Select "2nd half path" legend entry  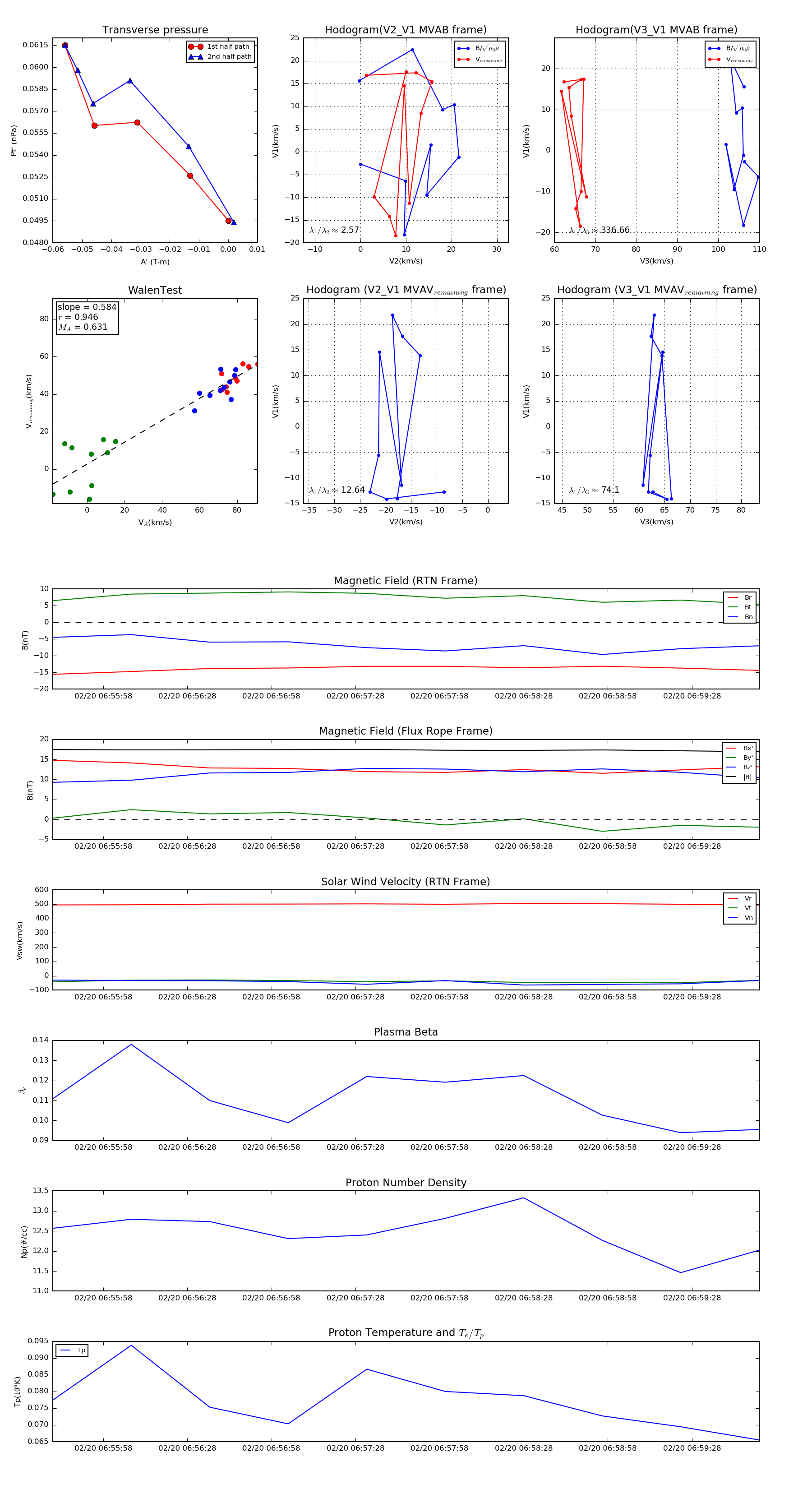tap(221, 57)
